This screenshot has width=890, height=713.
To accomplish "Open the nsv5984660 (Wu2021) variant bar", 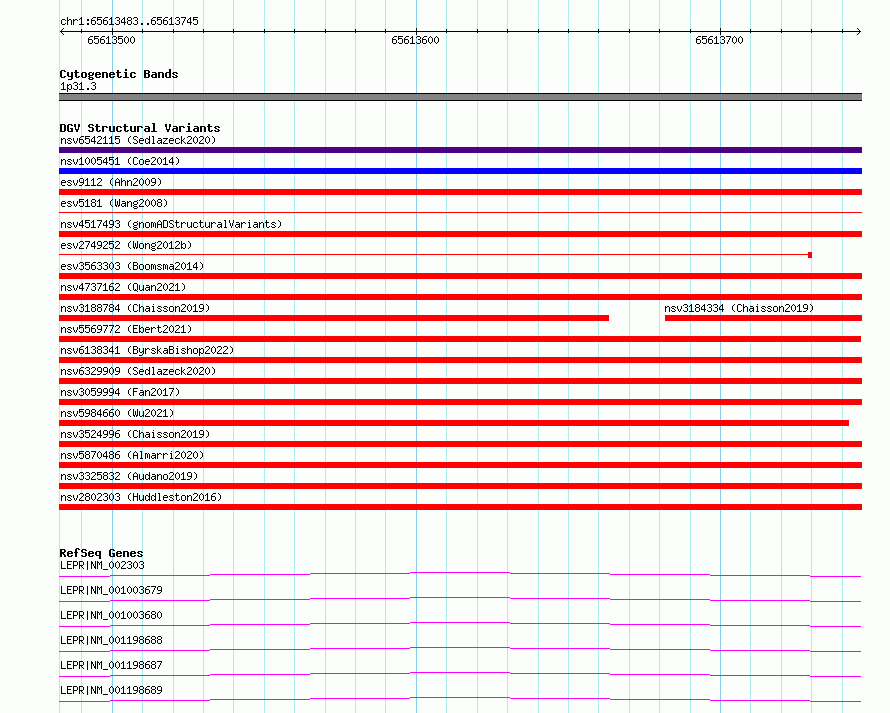I will coord(454,423).
